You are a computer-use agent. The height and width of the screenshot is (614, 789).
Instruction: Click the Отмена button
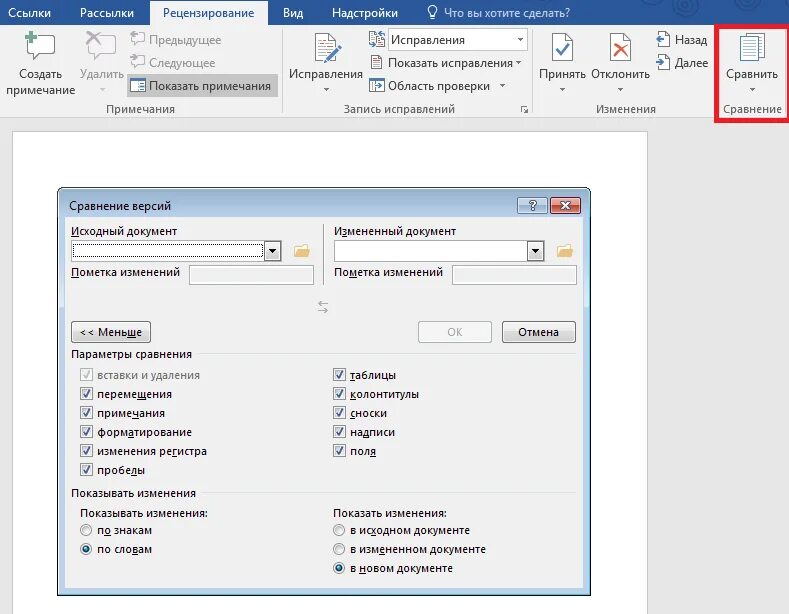coord(538,332)
